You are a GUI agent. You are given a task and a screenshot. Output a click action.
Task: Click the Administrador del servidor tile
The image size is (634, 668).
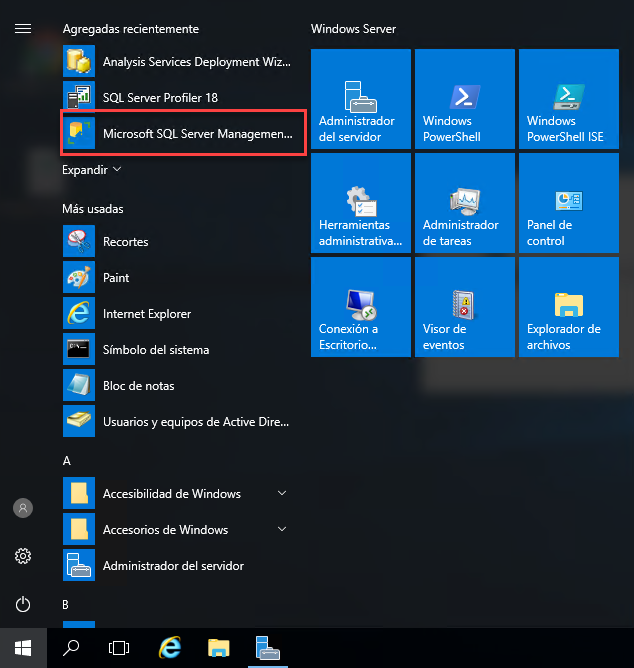pos(361,99)
